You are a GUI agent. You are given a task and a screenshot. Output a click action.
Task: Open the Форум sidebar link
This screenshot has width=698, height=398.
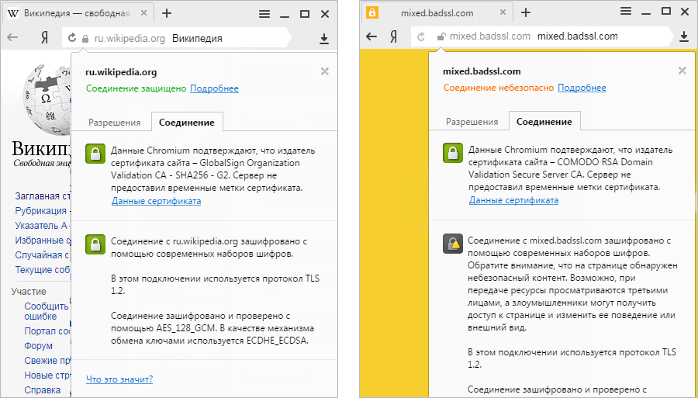pos(38,346)
